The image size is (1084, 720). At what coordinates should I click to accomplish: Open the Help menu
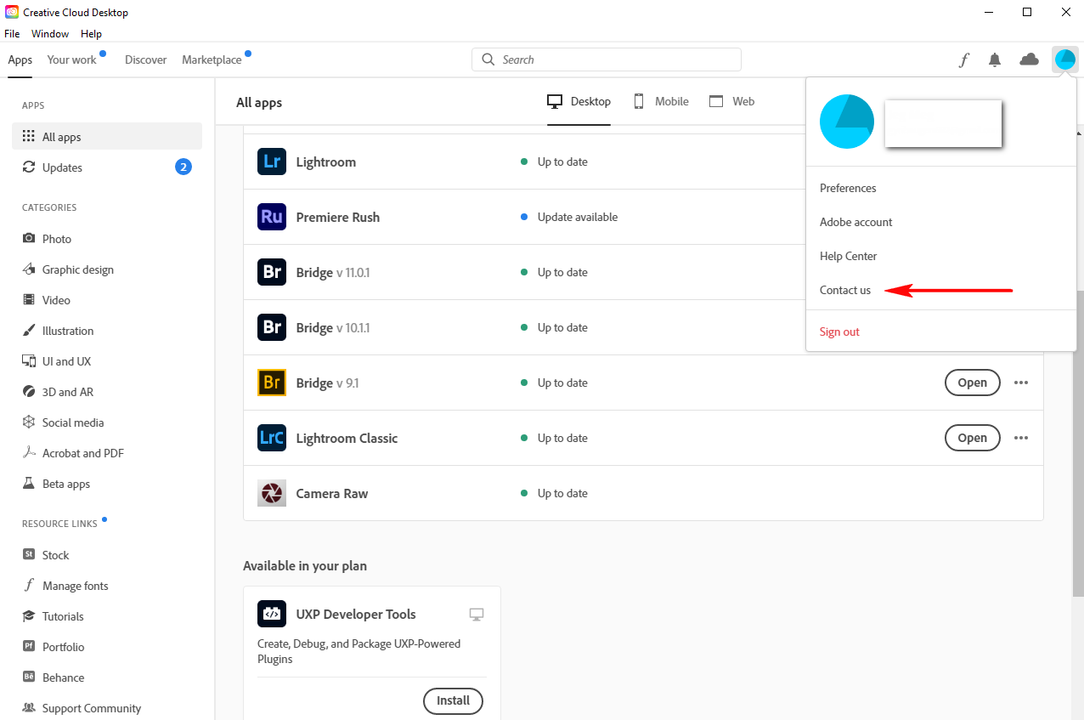point(91,33)
